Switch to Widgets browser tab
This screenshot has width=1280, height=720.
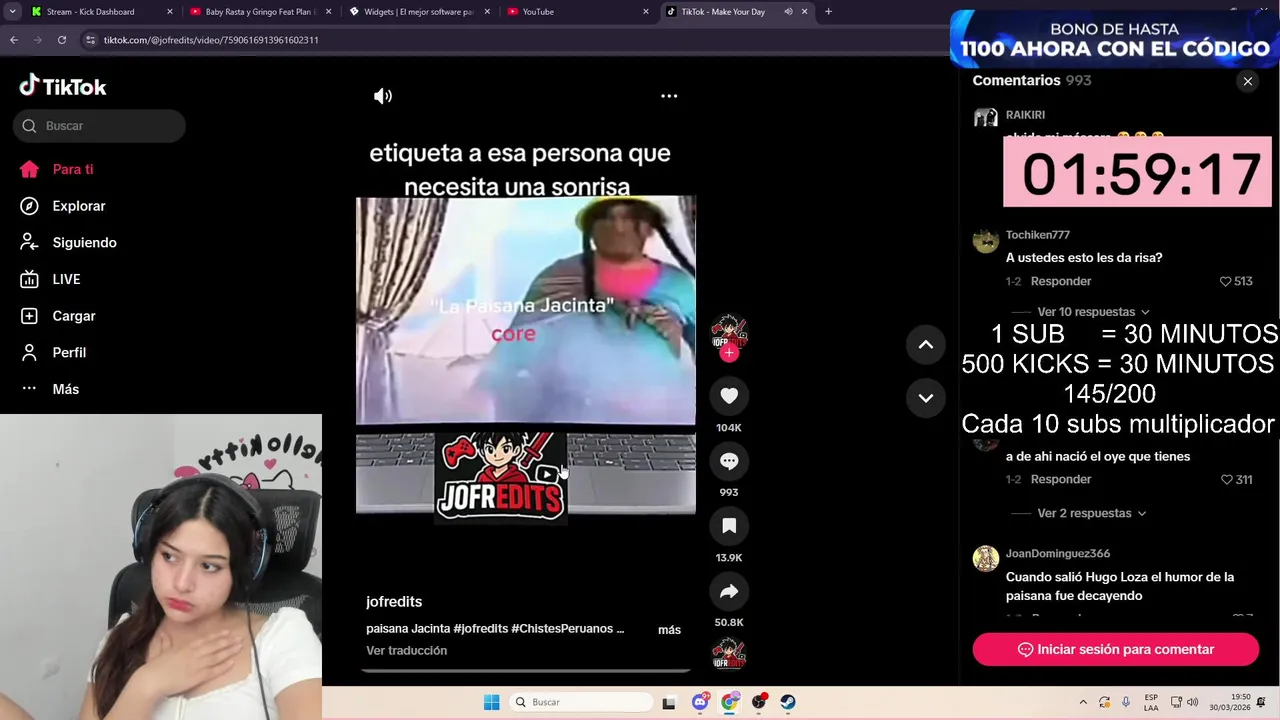click(x=418, y=12)
